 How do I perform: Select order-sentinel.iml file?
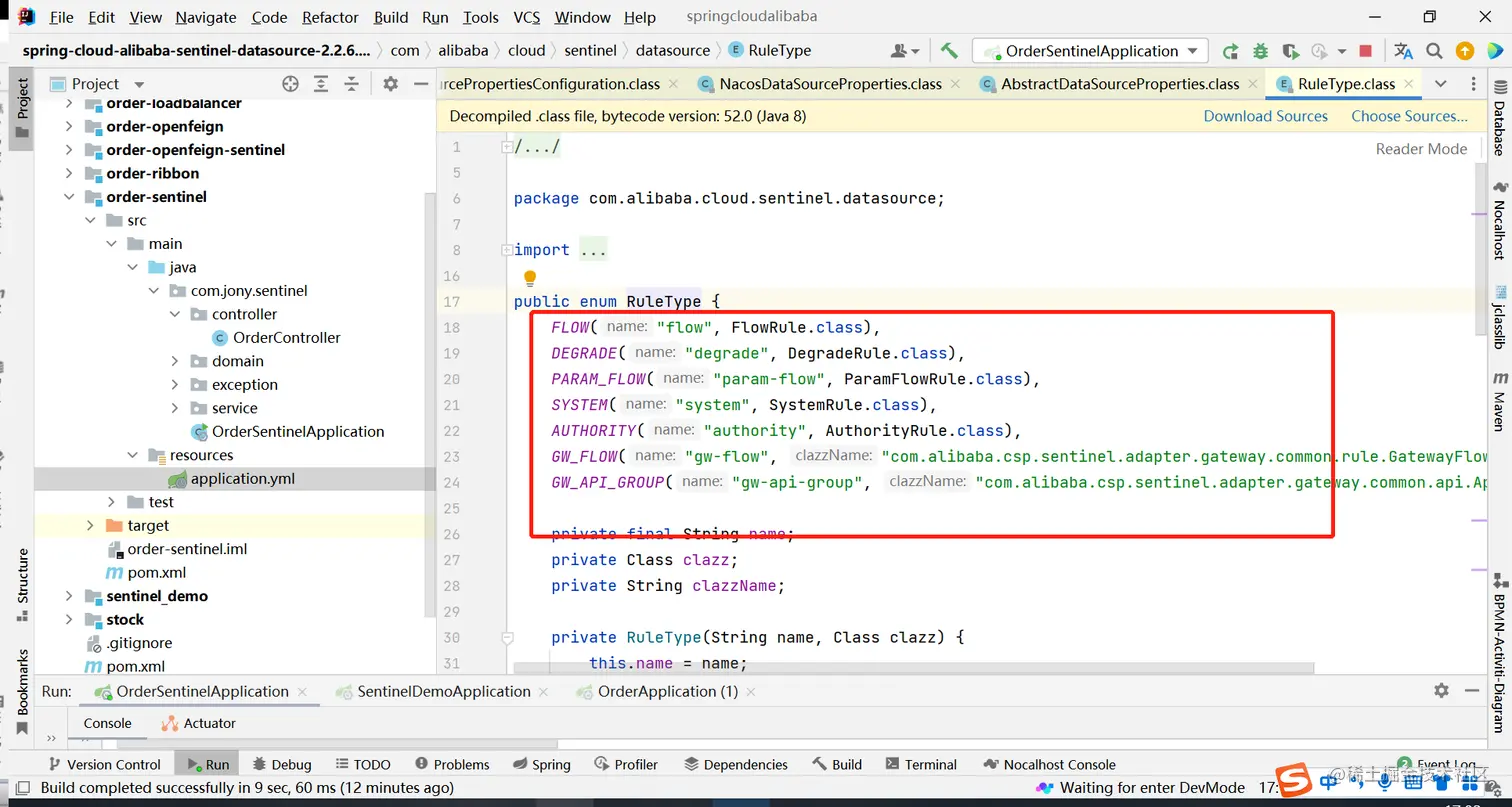(187, 549)
